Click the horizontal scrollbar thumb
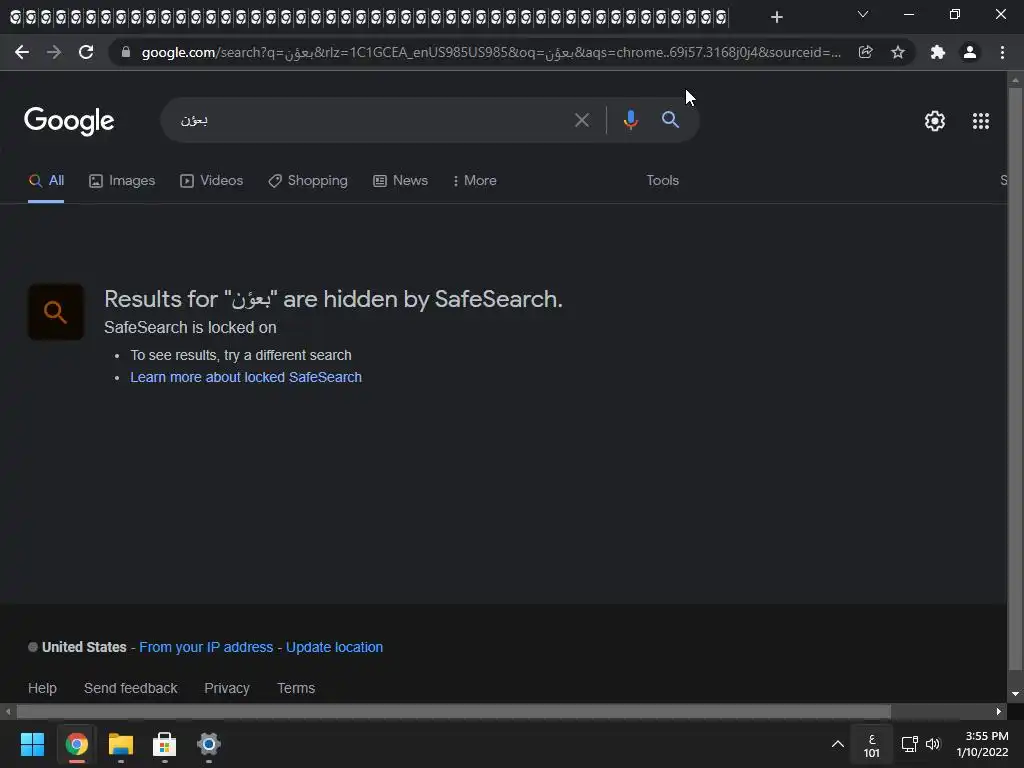Viewport: 1024px width, 768px height. click(454, 712)
